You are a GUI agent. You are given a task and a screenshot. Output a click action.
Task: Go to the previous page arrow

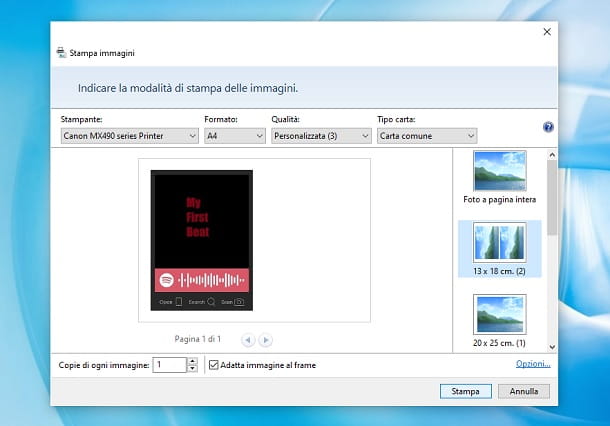click(248, 340)
